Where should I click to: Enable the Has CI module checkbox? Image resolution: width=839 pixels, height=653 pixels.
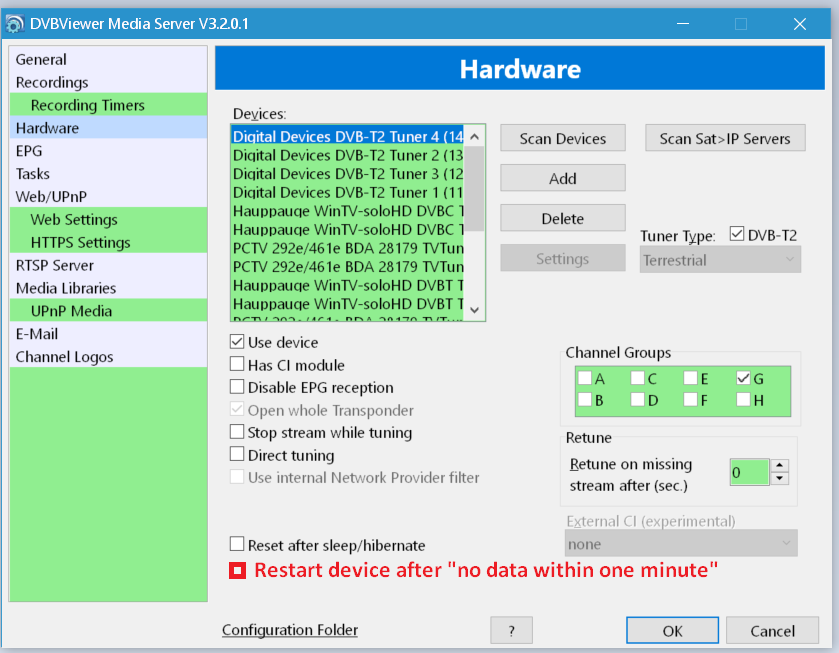238,365
